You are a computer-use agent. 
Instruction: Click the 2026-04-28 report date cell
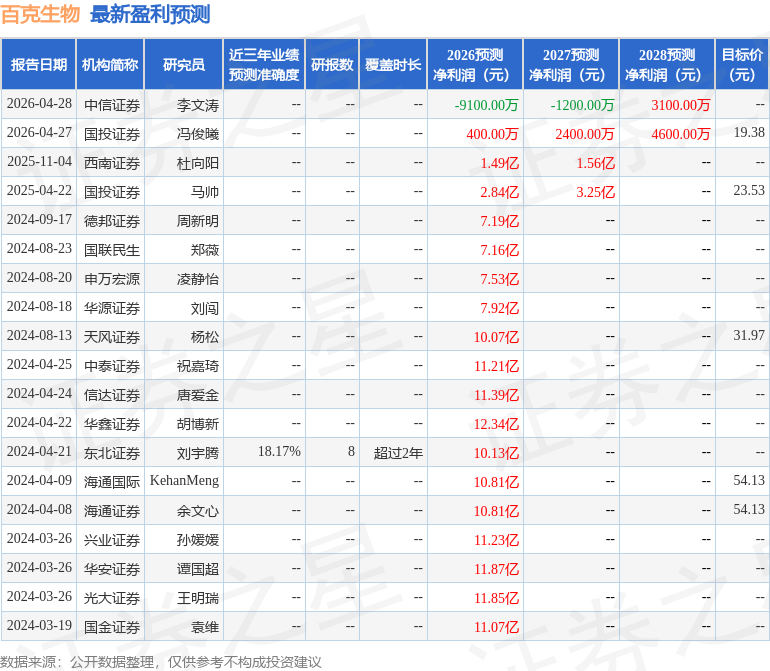[39, 104]
